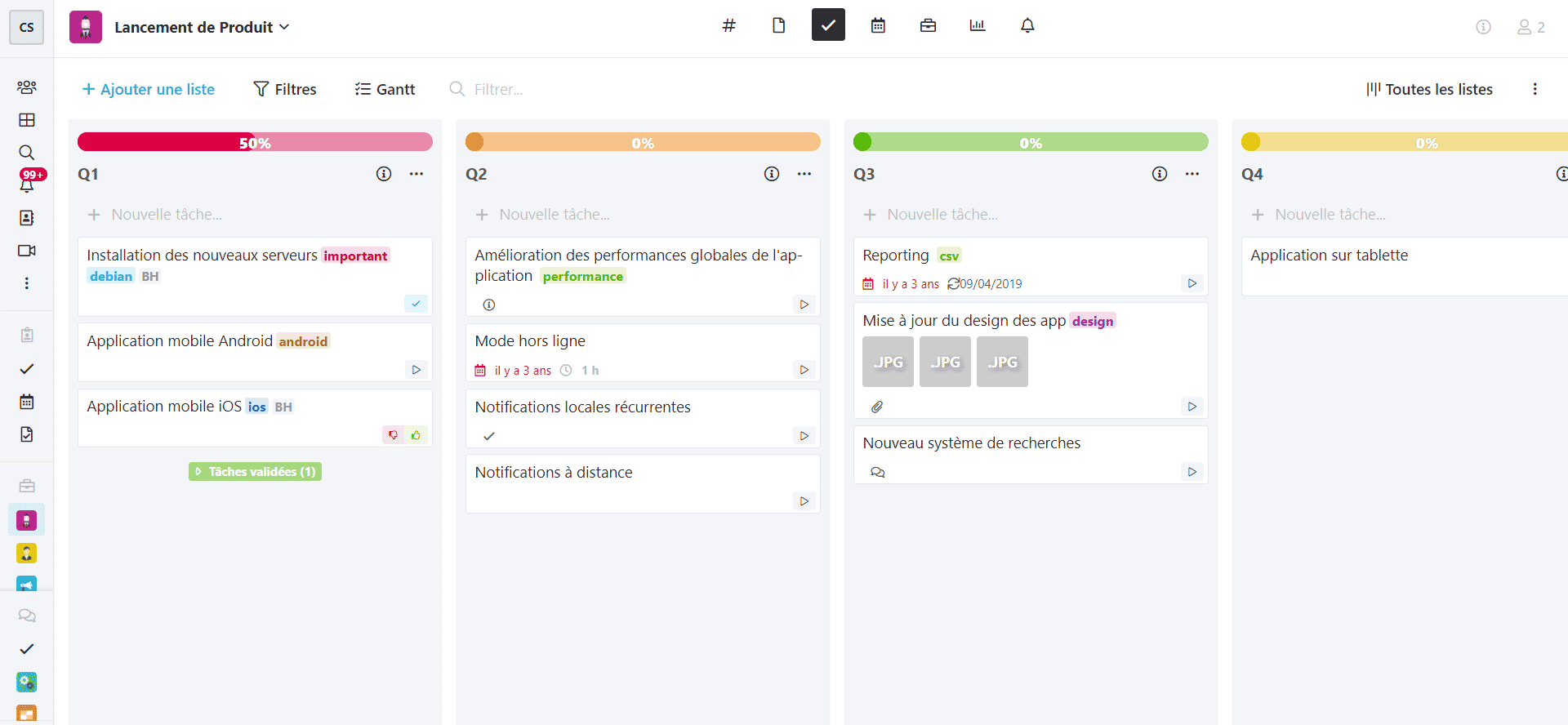Open the documents page icon

tap(778, 25)
